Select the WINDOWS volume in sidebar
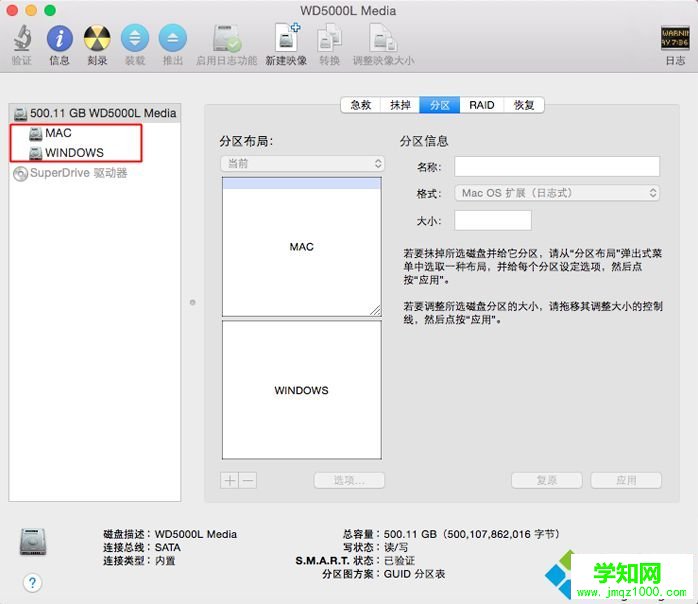 coord(66,153)
